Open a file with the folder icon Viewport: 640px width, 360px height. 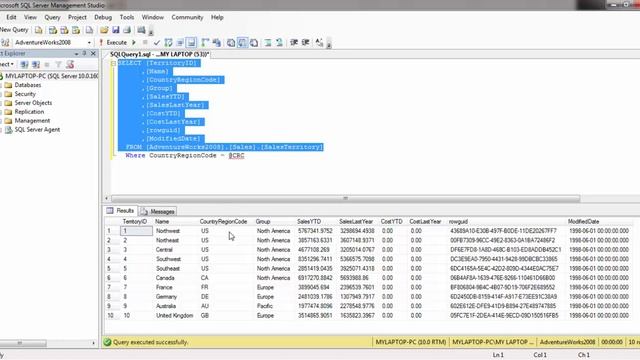pyautogui.click(x=104, y=30)
